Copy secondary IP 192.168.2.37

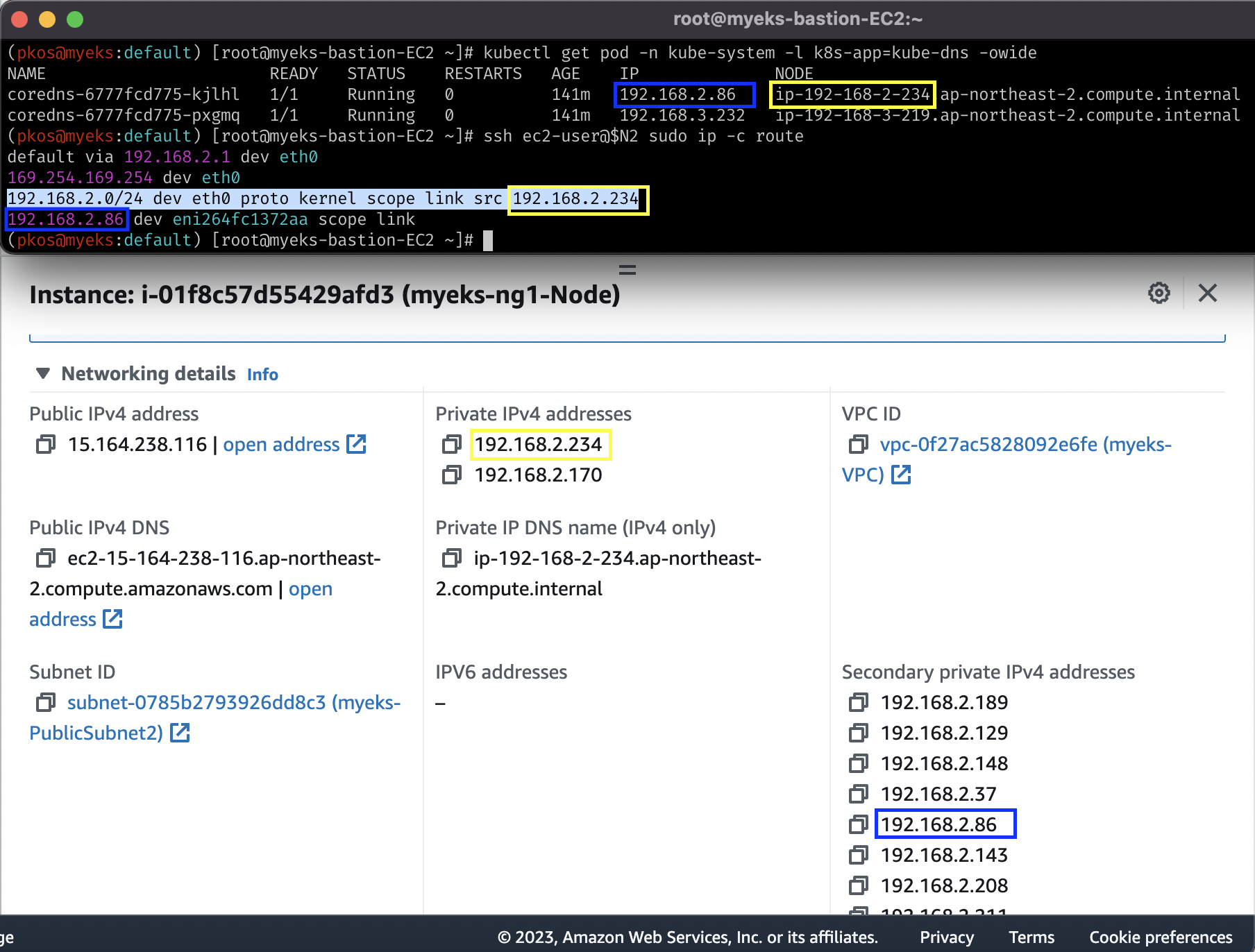tap(859, 794)
